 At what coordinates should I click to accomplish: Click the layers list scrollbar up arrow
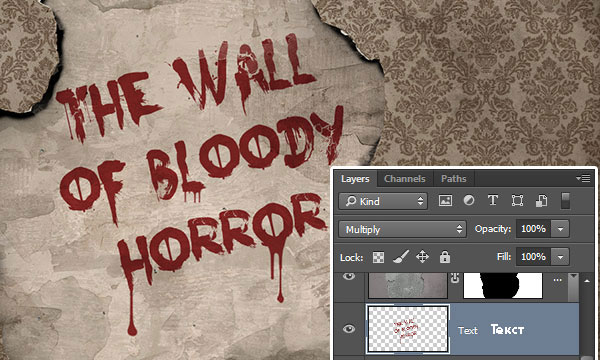(588, 281)
